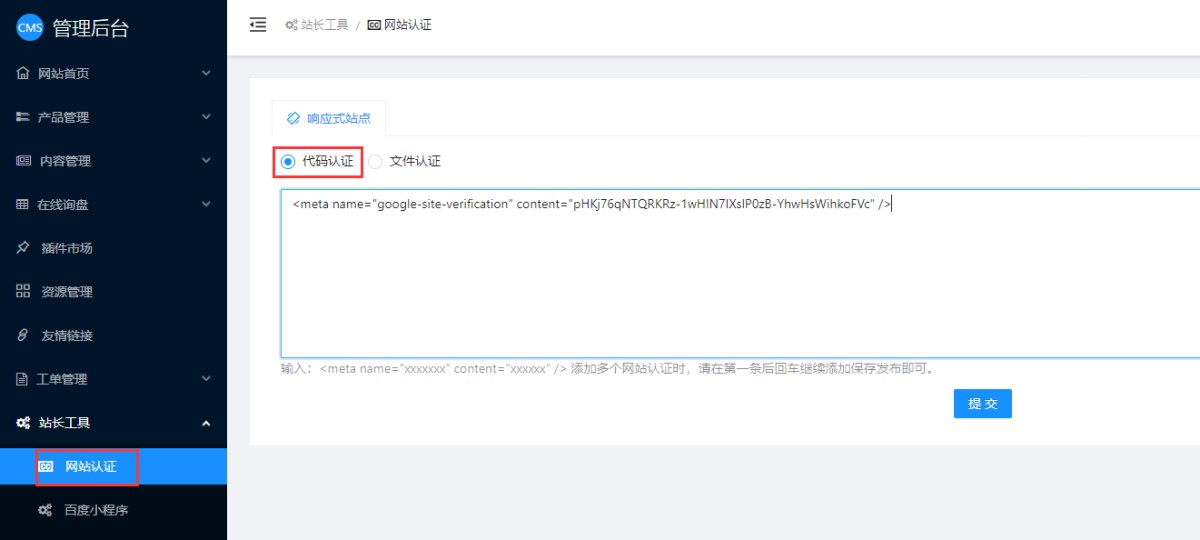
Task: Click the gears icon beside 百度小程序
Action: coord(45,510)
